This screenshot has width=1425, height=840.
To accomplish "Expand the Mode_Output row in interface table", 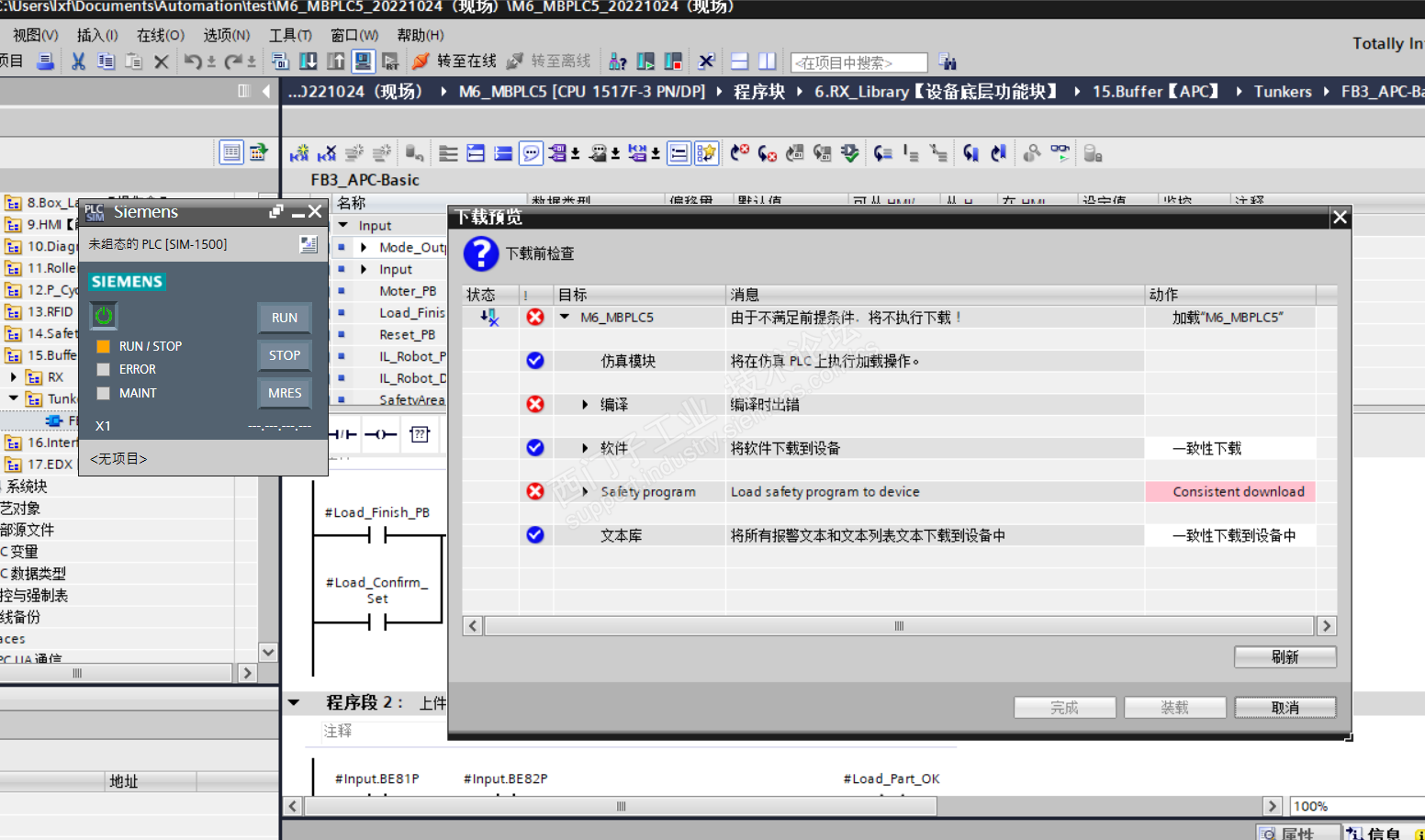I will (x=365, y=247).
